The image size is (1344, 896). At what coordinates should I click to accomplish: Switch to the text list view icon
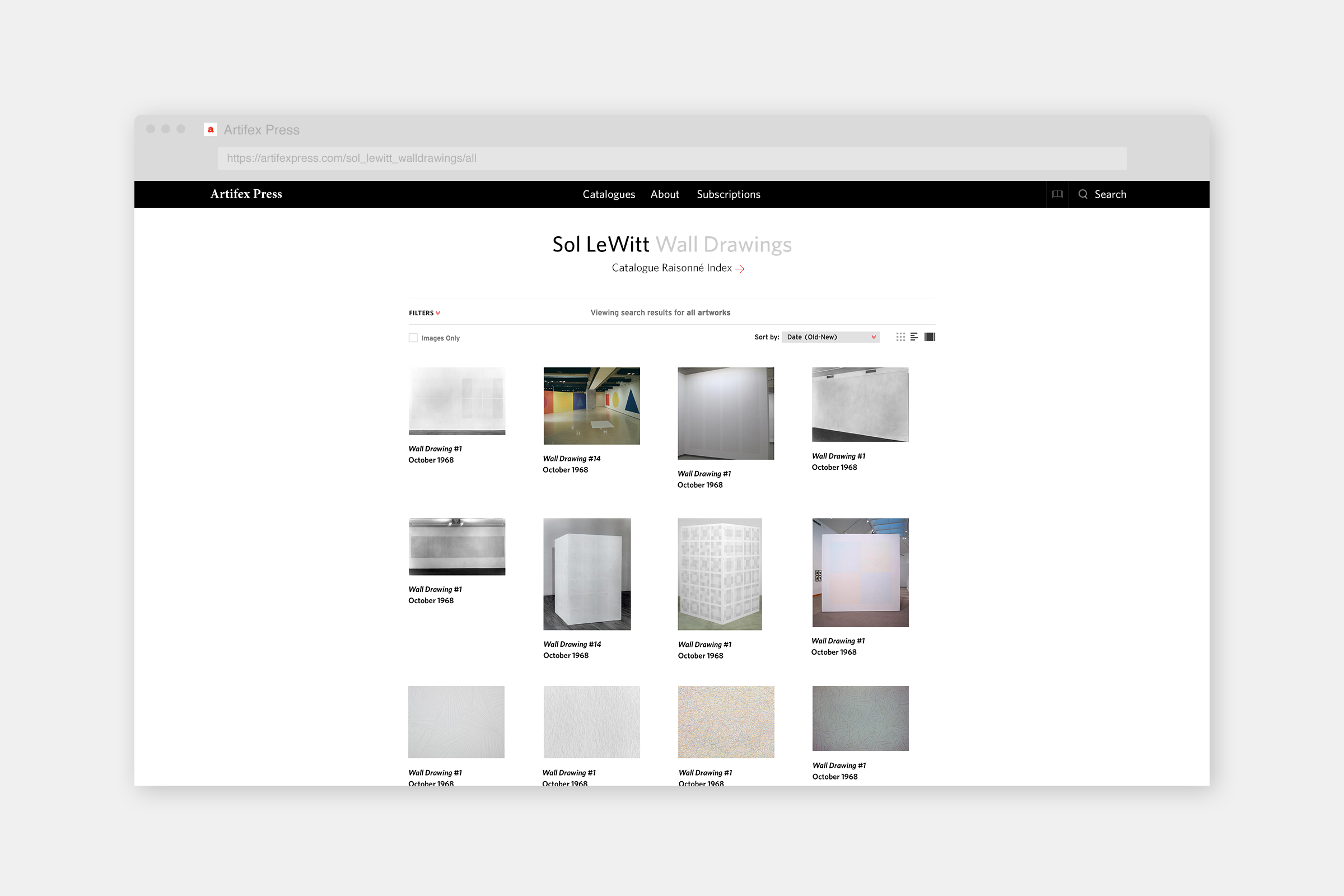pos(914,337)
